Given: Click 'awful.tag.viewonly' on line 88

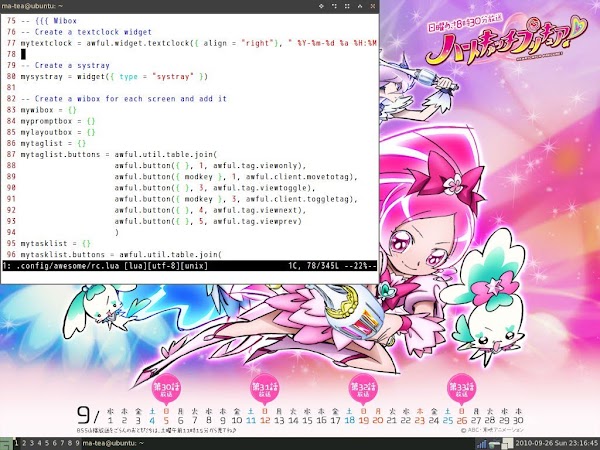Looking at the screenshot, I should pyautogui.click(x=255, y=165).
